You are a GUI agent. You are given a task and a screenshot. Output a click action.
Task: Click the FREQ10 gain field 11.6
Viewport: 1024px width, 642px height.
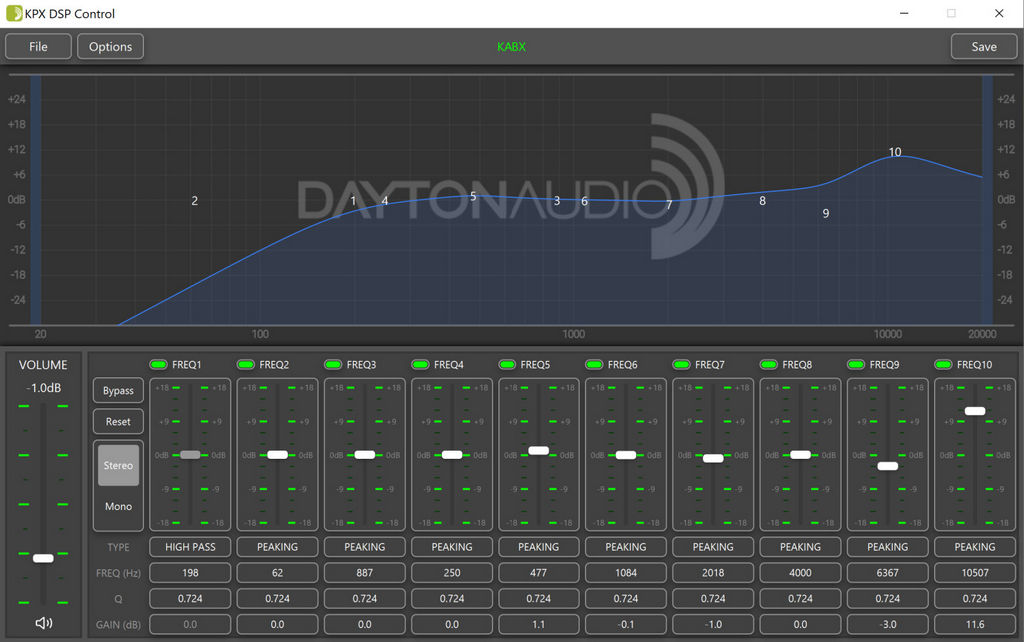[x=975, y=624]
